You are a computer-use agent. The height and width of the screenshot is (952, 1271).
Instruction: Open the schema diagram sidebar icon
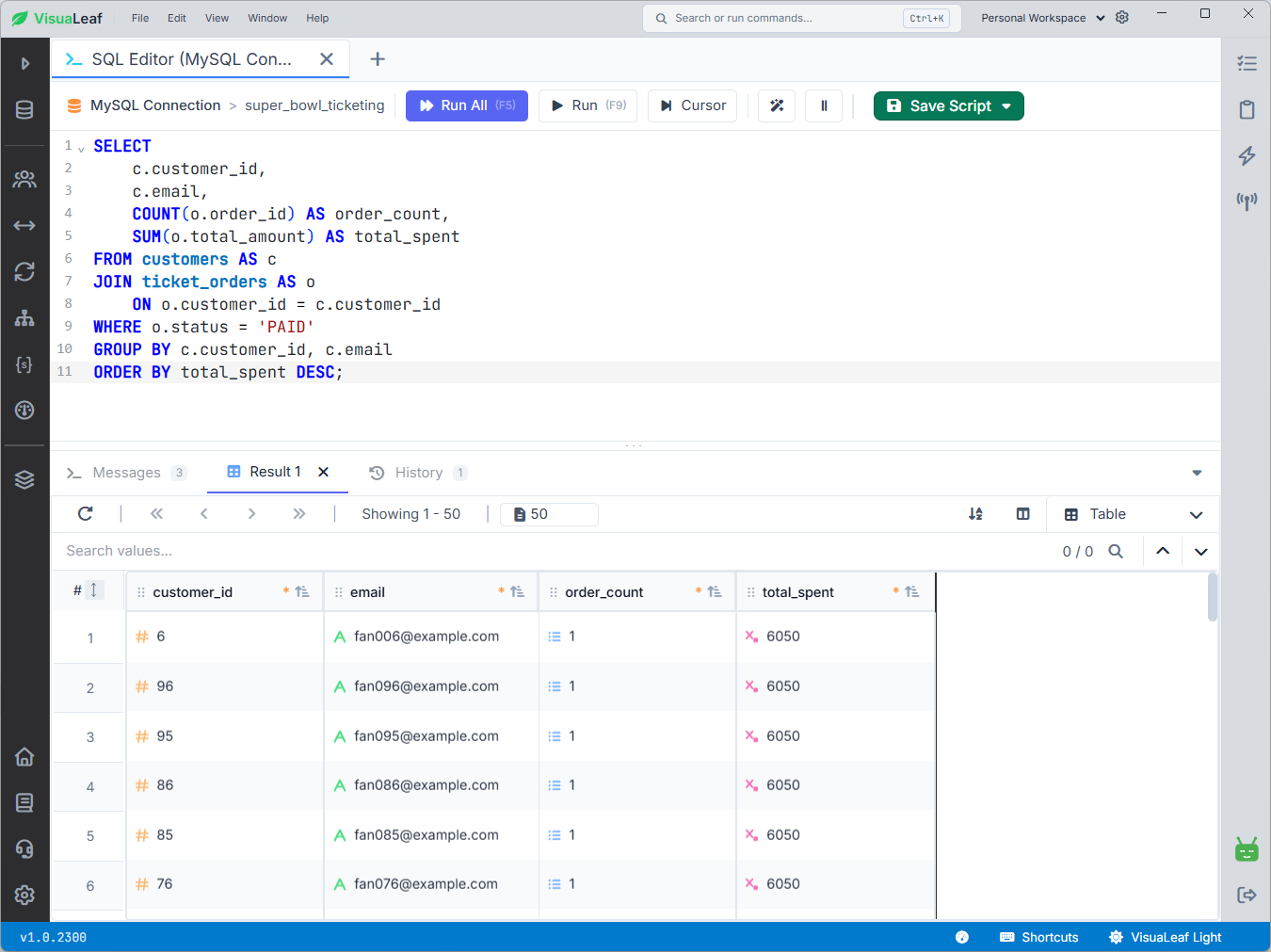[x=24, y=318]
